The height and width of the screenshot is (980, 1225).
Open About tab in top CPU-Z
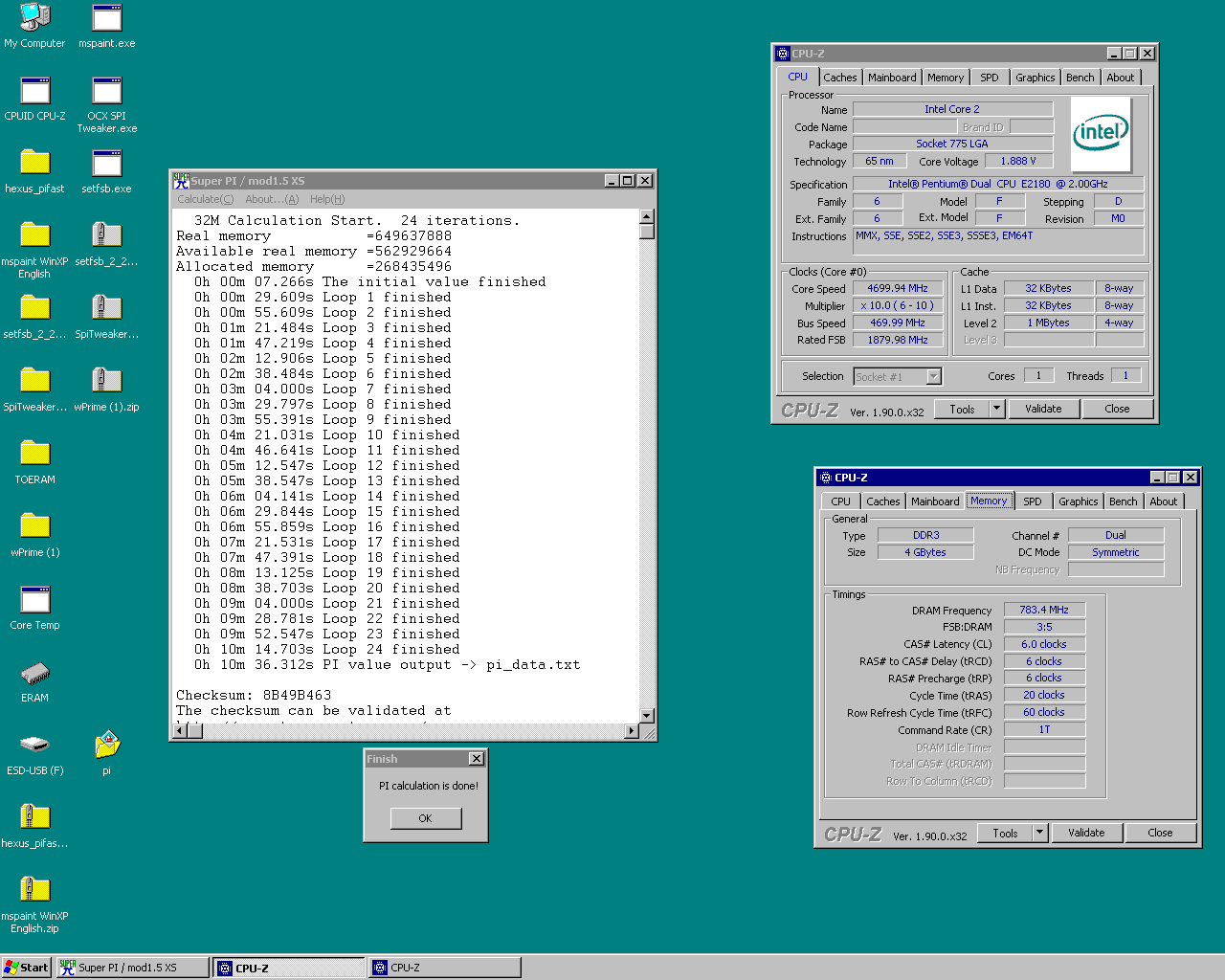coord(1121,78)
